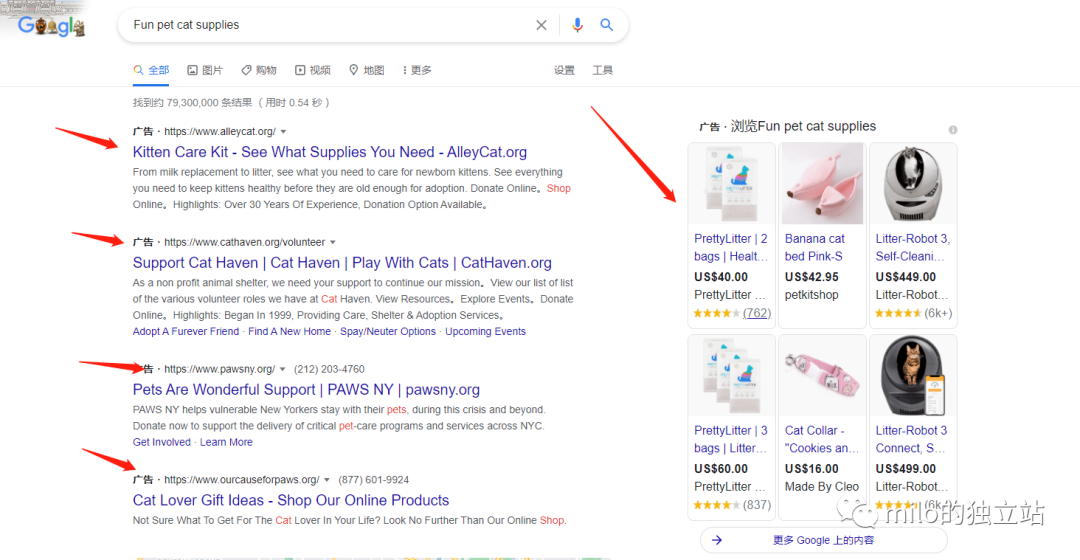
Task: Click Adopt A Furever Friend sitelink
Action: point(186,331)
